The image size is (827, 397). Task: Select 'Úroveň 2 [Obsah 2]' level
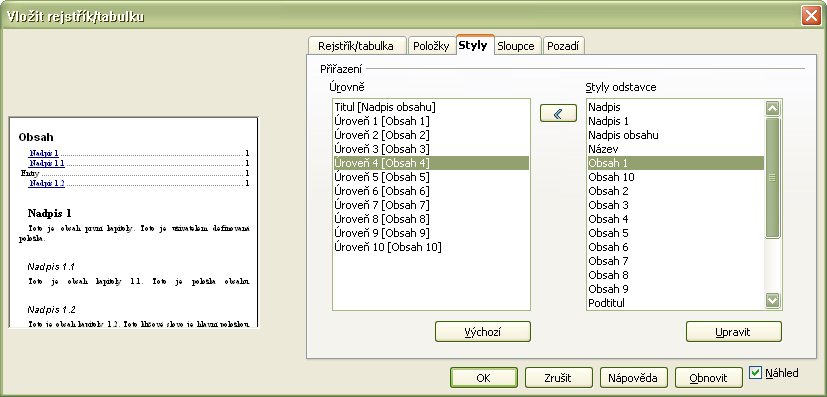pyautogui.click(x=431, y=135)
